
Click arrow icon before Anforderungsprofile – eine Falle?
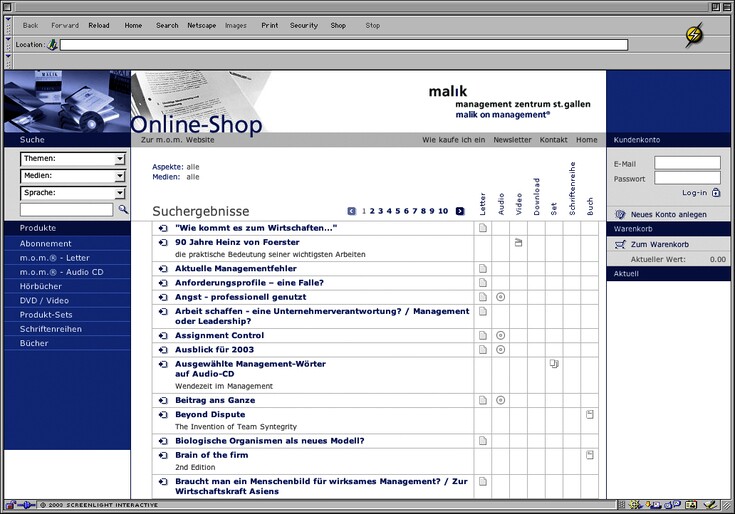pyautogui.click(x=163, y=283)
